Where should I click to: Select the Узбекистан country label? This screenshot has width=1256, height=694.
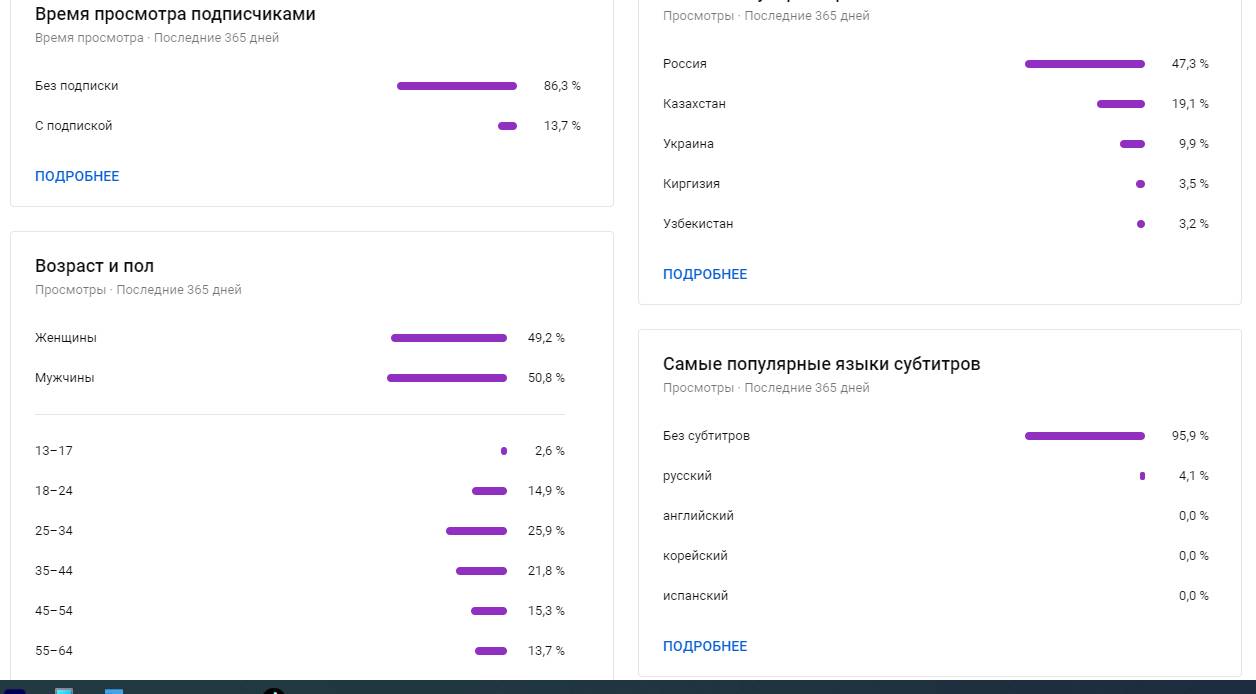click(698, 224)
